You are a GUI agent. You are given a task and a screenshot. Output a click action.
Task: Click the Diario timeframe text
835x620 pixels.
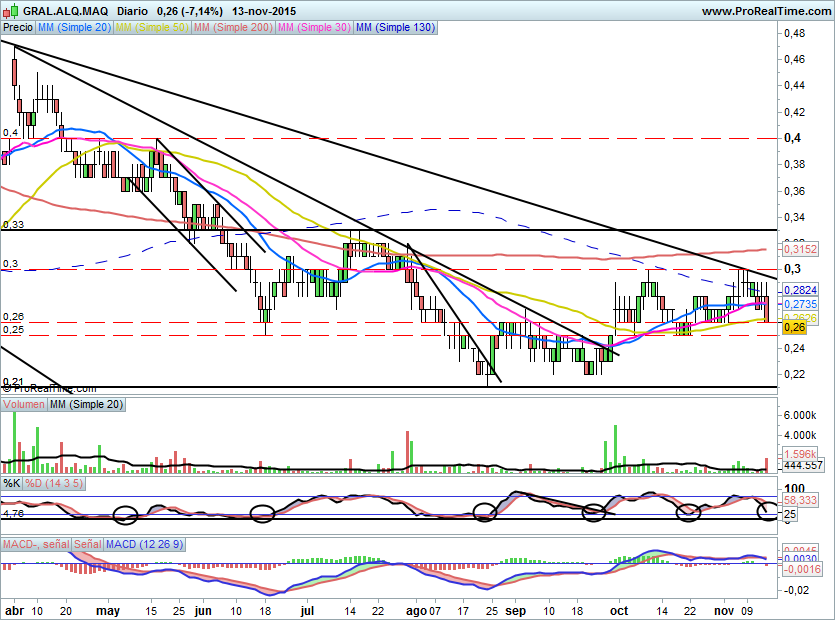tap(133, 11)
